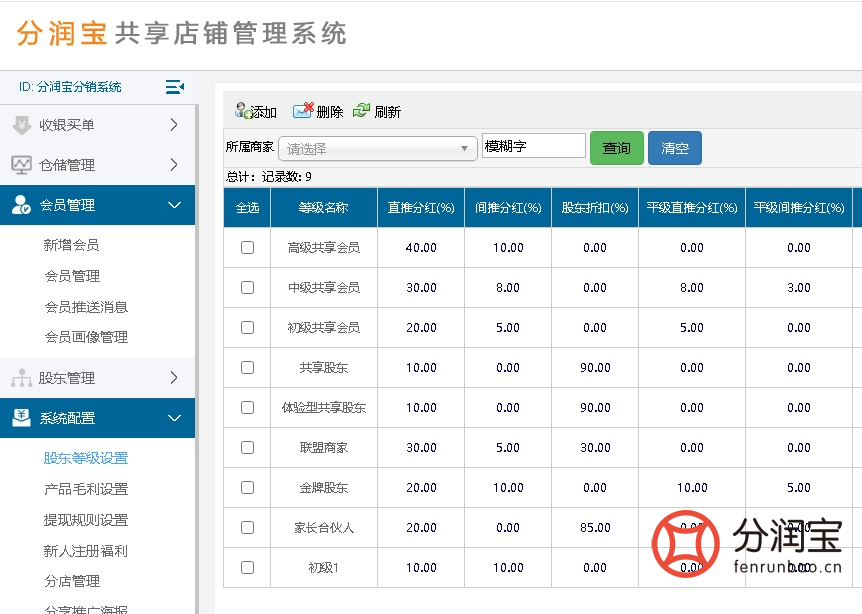Viewport: 862px width, 614px height.
Task: Click the 股东管理 hierarchy icon
Action: (x=22, y=378)
